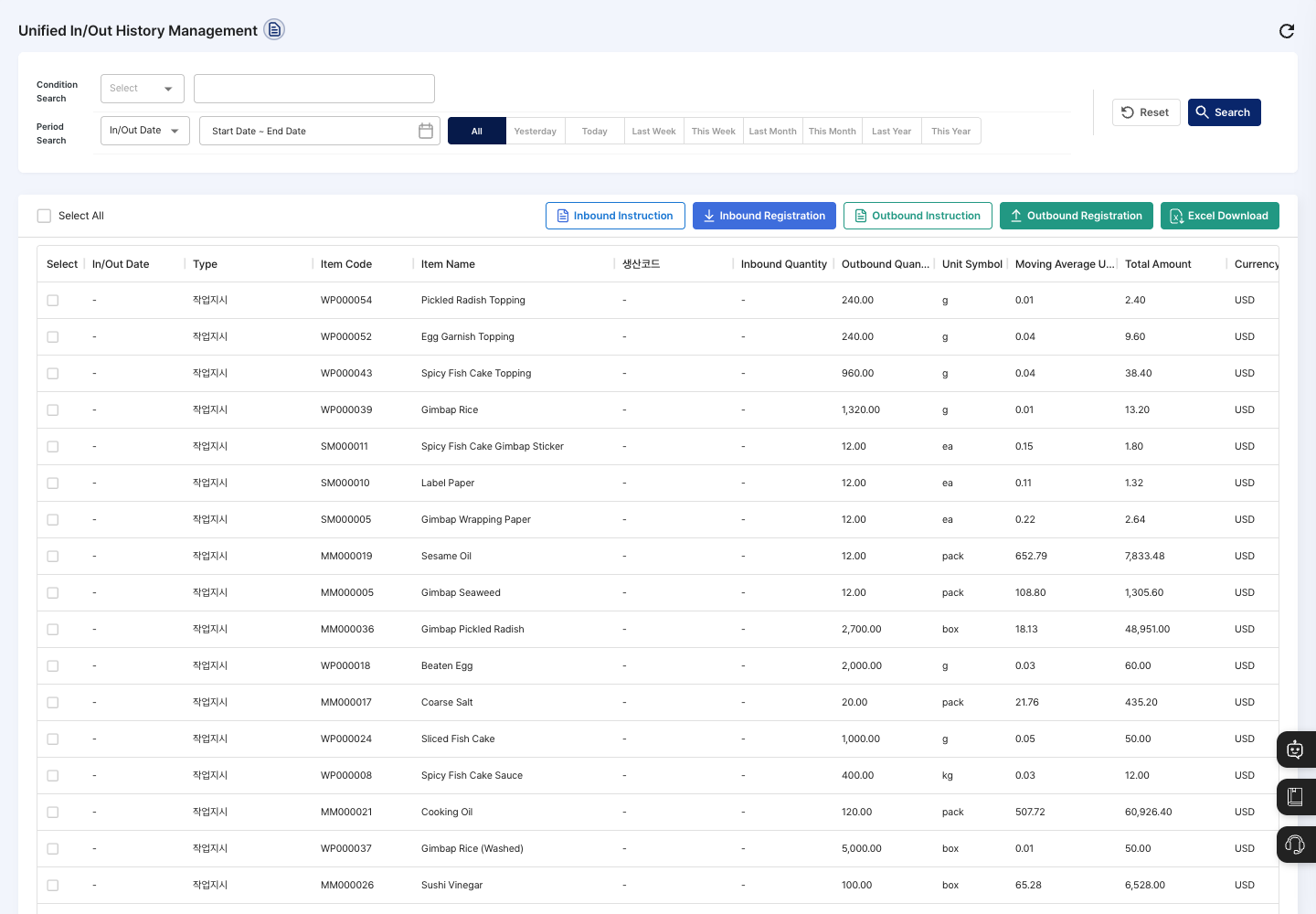
Task: Tick the Gimbap Seaweed row checkbox
Action: coord(53,593)
